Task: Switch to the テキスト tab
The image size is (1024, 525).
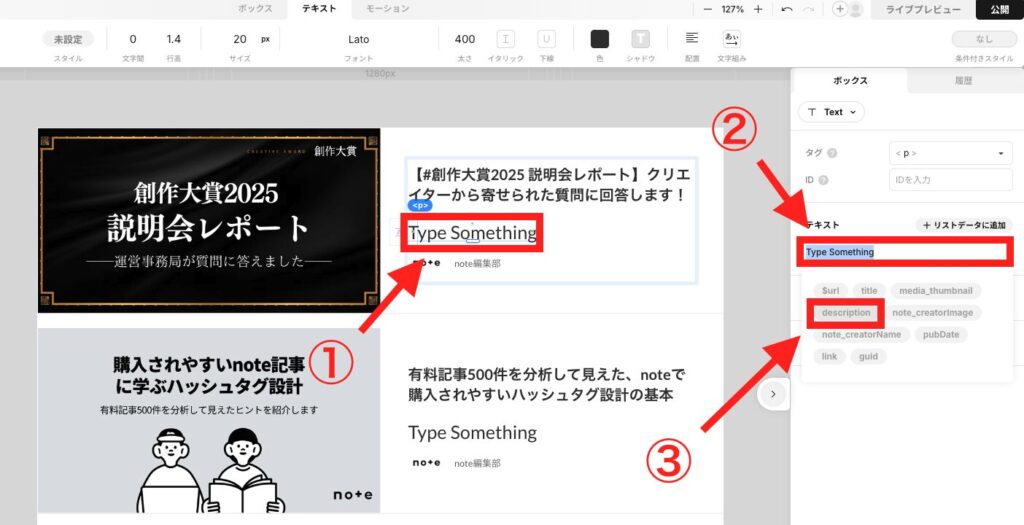Action: point(319,8)
